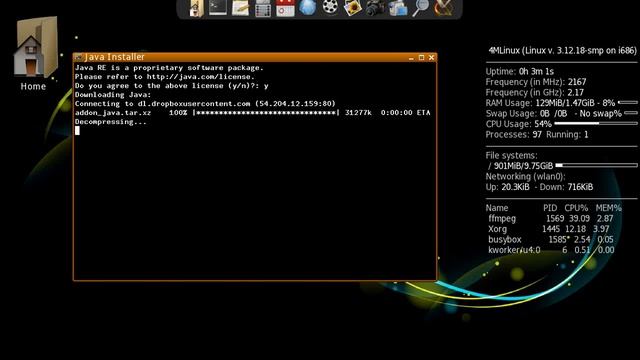Click the 'Uptime: 0h 3m 1s' entry
This screenshot has width=640, height=360.
tap(519, 71)
